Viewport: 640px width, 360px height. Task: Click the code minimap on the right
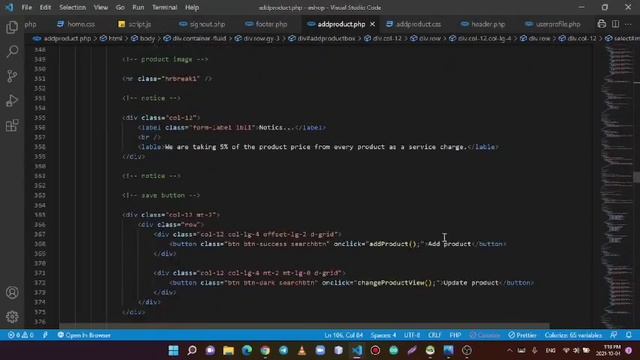[616, 186]
